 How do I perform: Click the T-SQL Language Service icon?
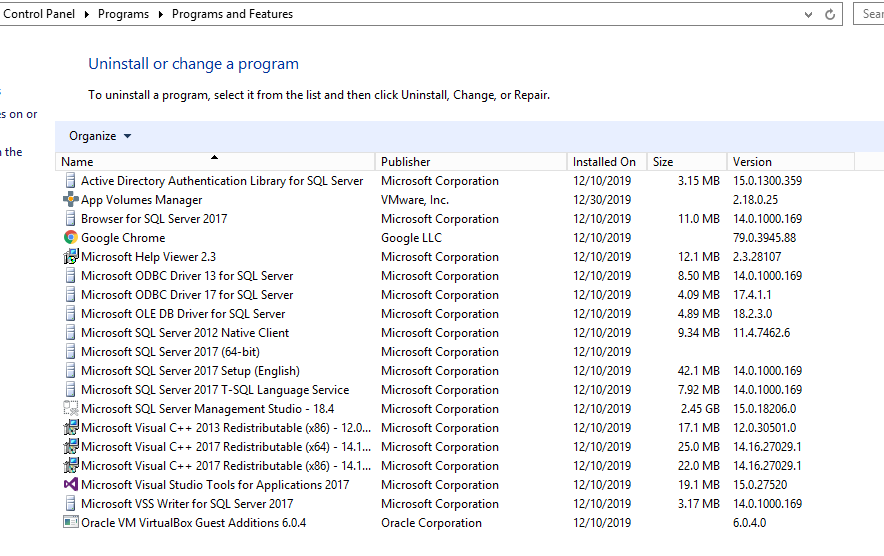click(70, 390)
